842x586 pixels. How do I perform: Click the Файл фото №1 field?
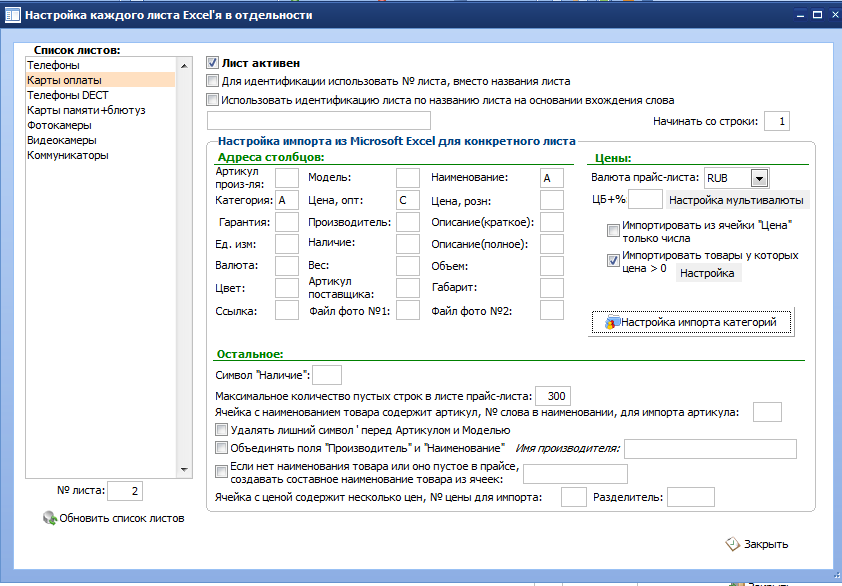point(408,310)
